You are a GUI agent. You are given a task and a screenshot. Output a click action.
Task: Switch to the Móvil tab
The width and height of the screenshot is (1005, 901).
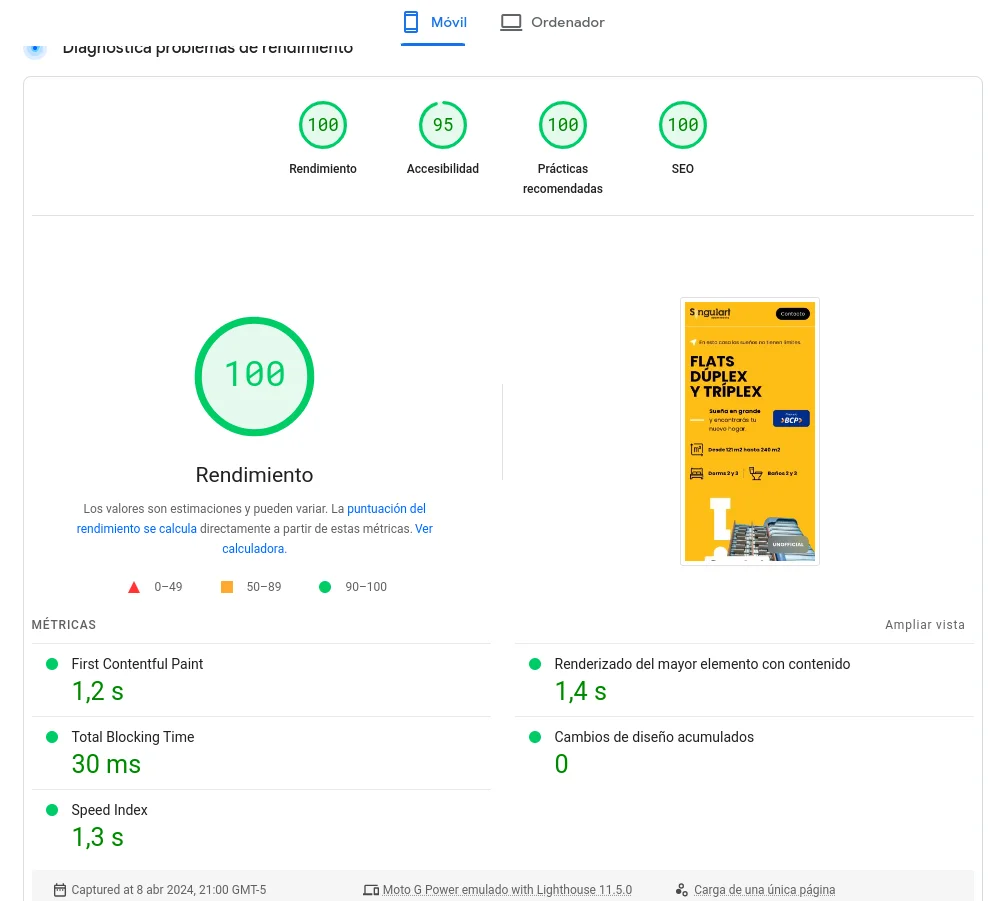[434, 22]
